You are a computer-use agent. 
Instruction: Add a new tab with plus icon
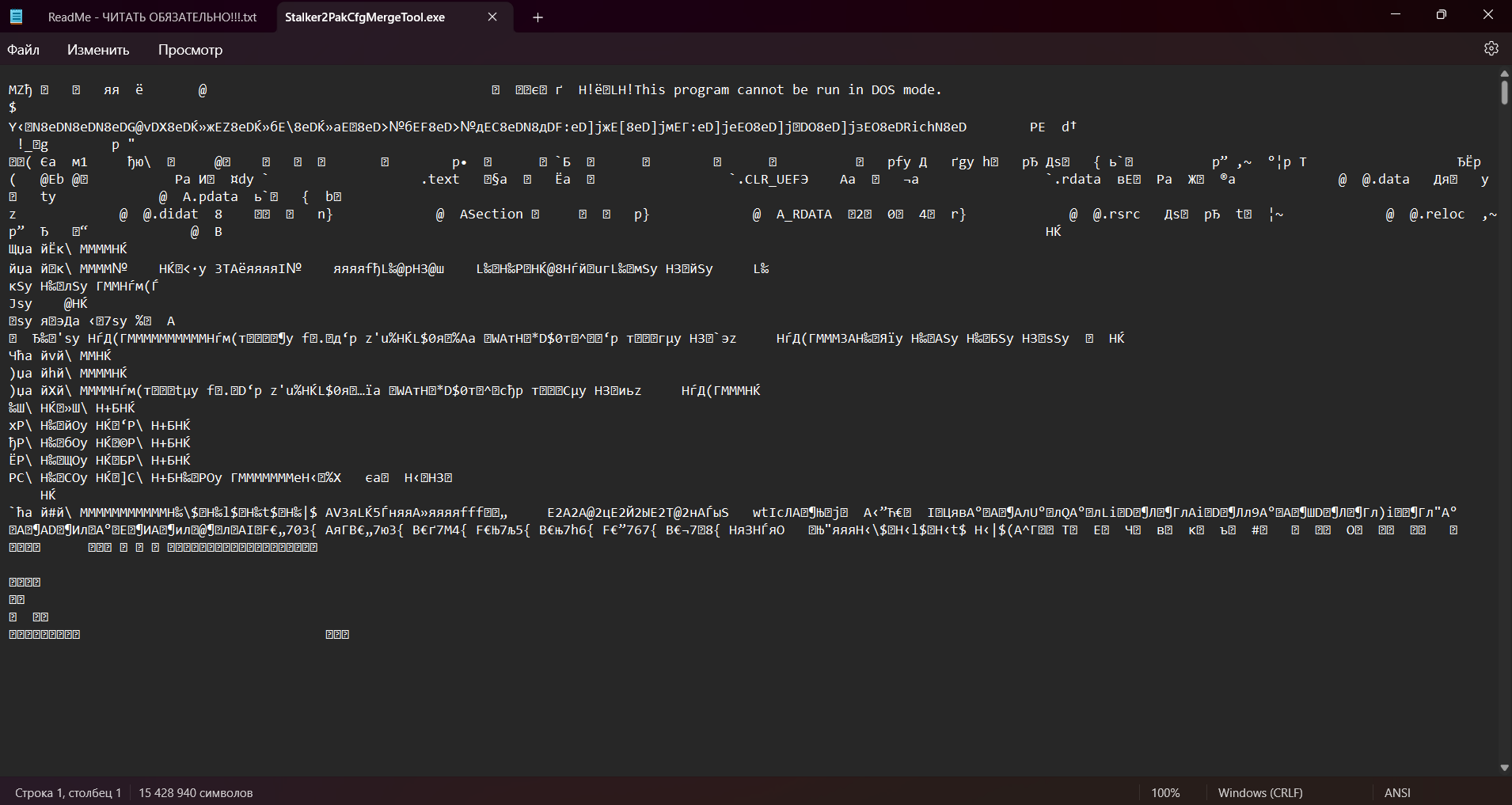click(x=538, y=17)
